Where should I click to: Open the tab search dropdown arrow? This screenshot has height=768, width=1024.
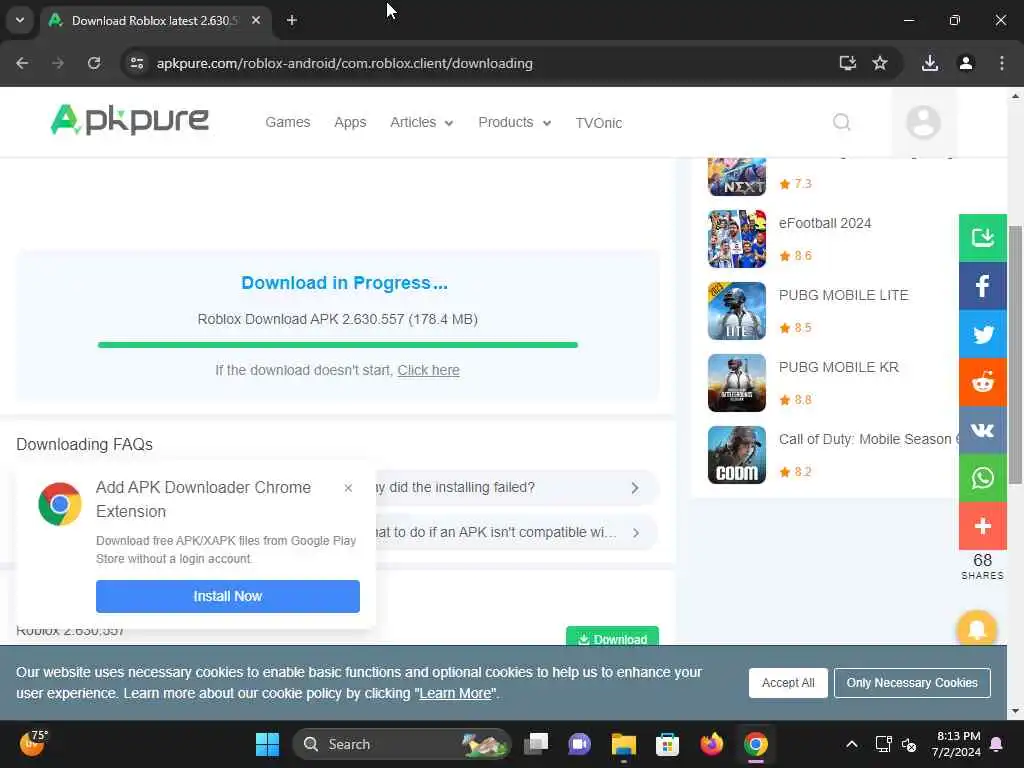(20, 20)
